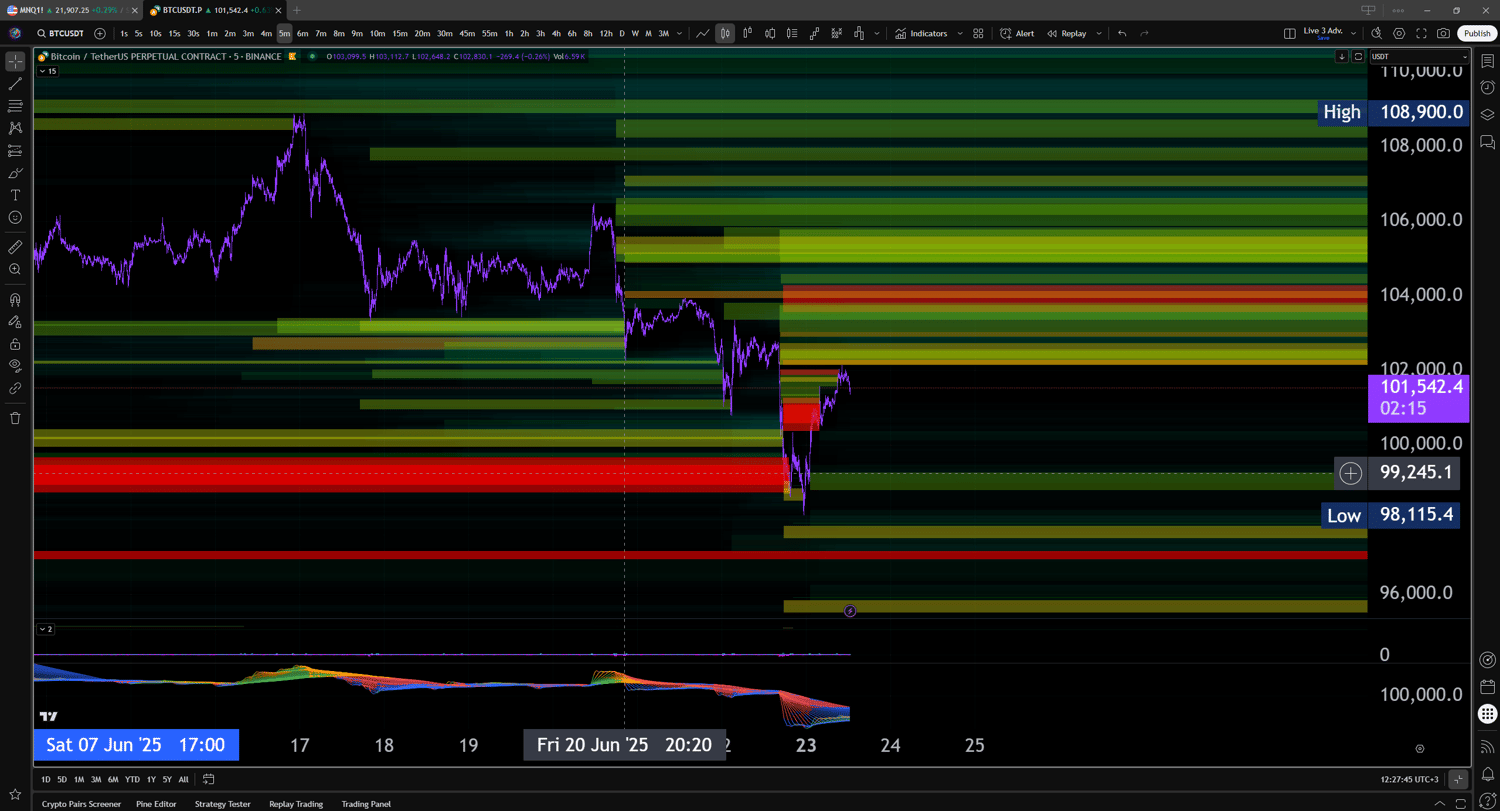Screen dimensions: 1500x811
Task: Set date range to 1D
Action: pos(45,779)
